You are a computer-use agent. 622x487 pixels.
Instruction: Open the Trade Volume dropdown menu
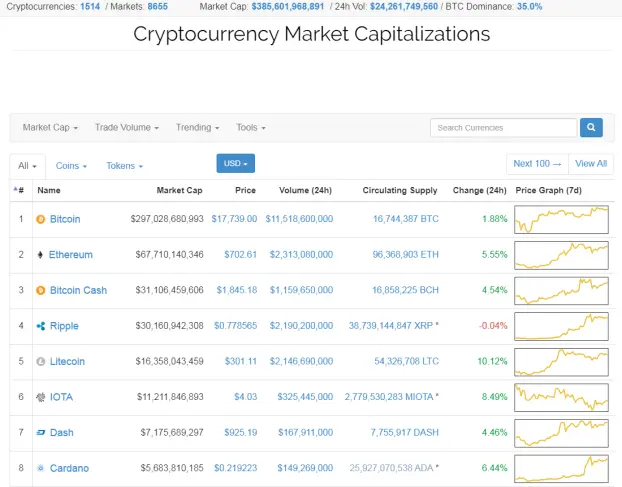[127, 127]
